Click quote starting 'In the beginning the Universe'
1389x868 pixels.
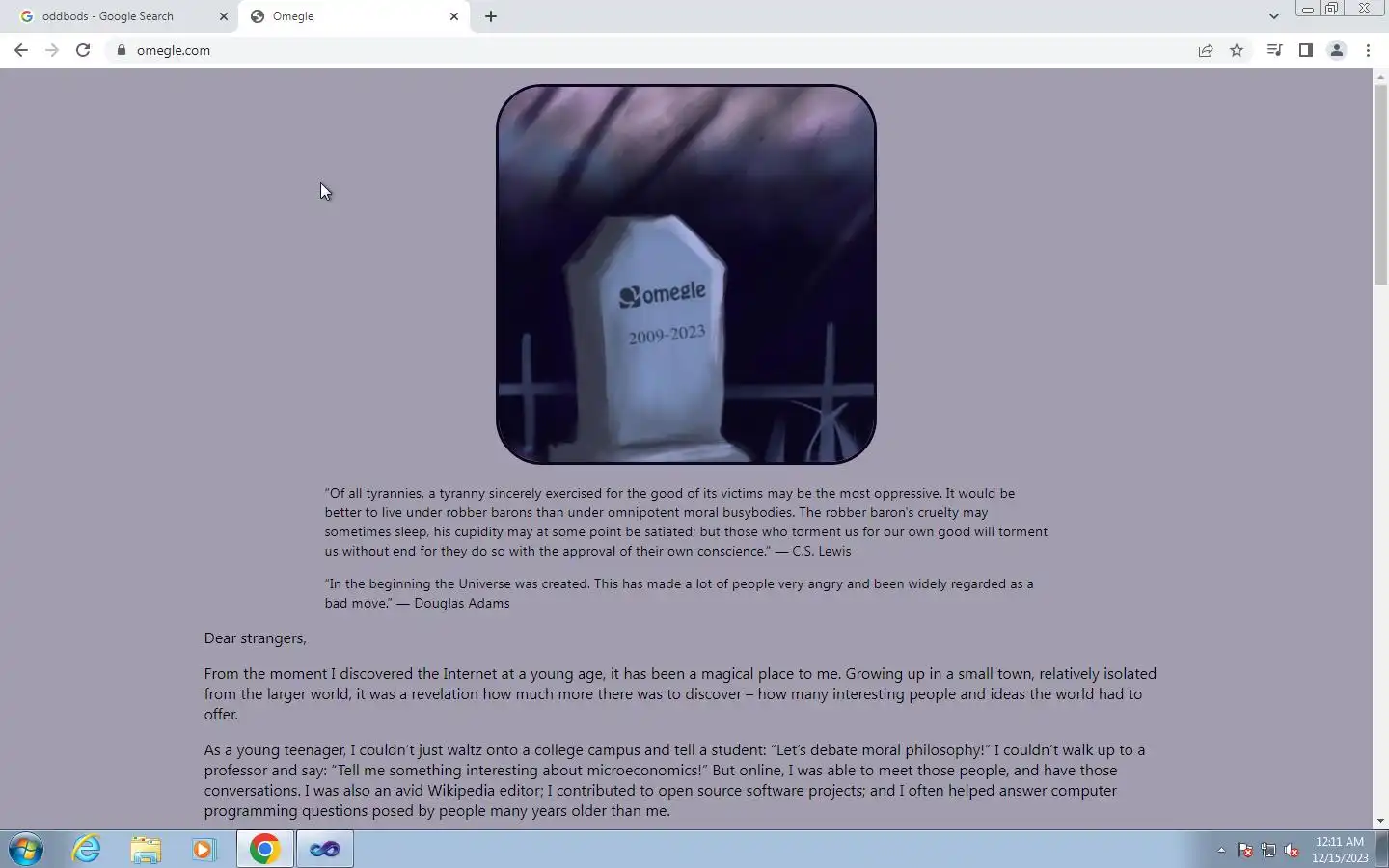(x=679, y=593)
